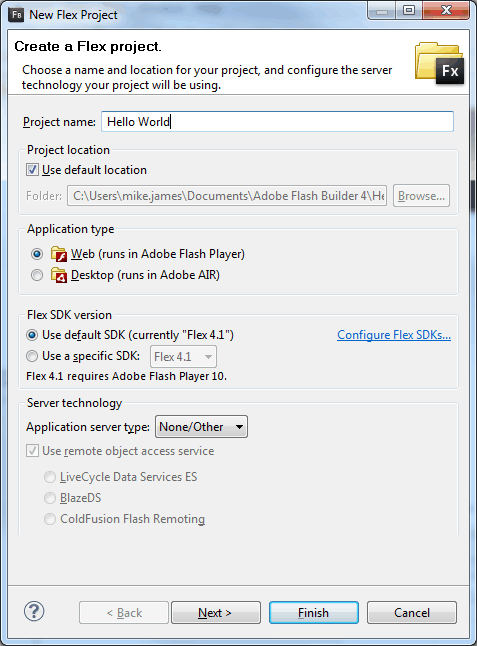The height and width of the screenshot is (646, 477).
Task: Click the Adobe AIR desktop application icon
Action: (59, 275)
